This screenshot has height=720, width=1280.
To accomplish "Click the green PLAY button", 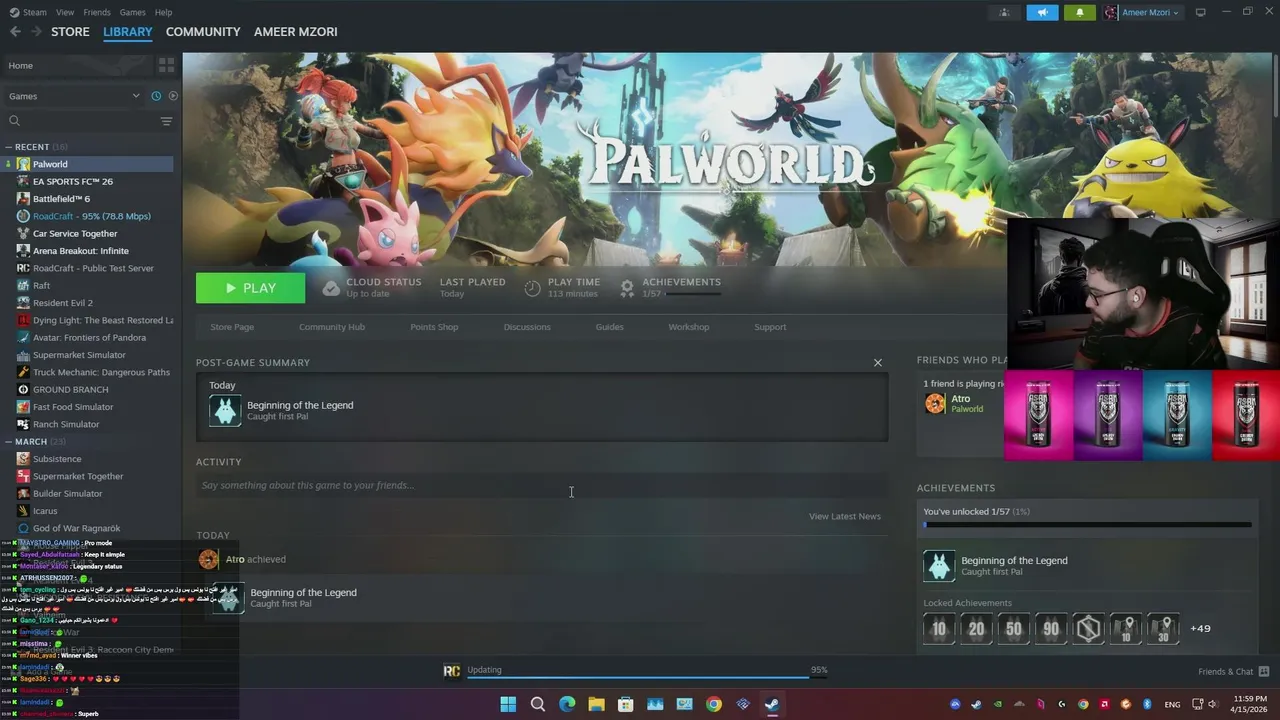I will [250, 288].
